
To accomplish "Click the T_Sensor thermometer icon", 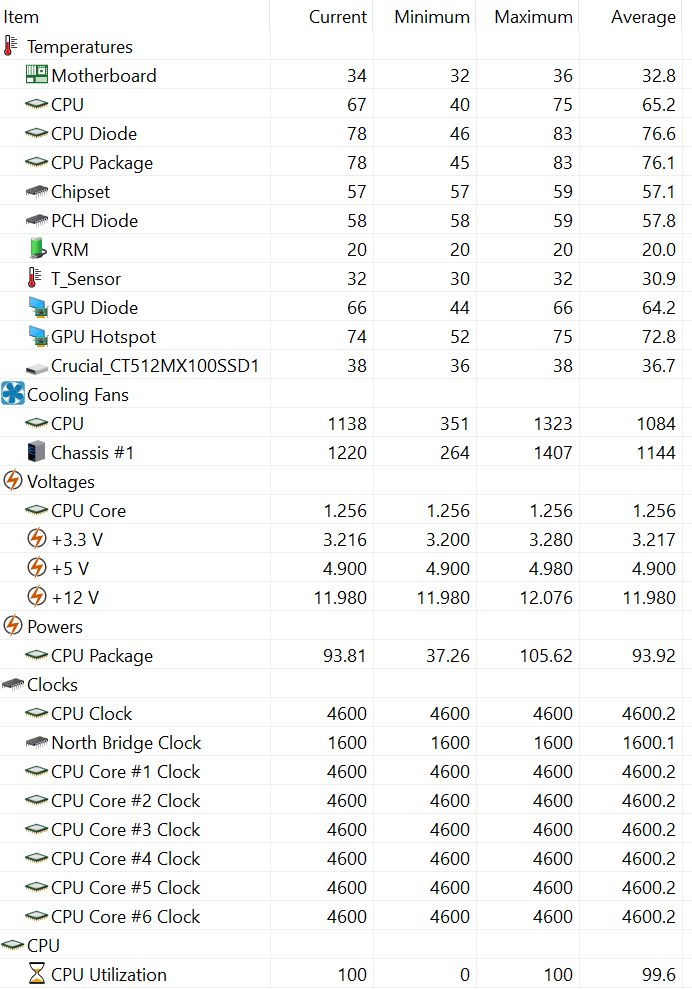I will click(36, 278).
